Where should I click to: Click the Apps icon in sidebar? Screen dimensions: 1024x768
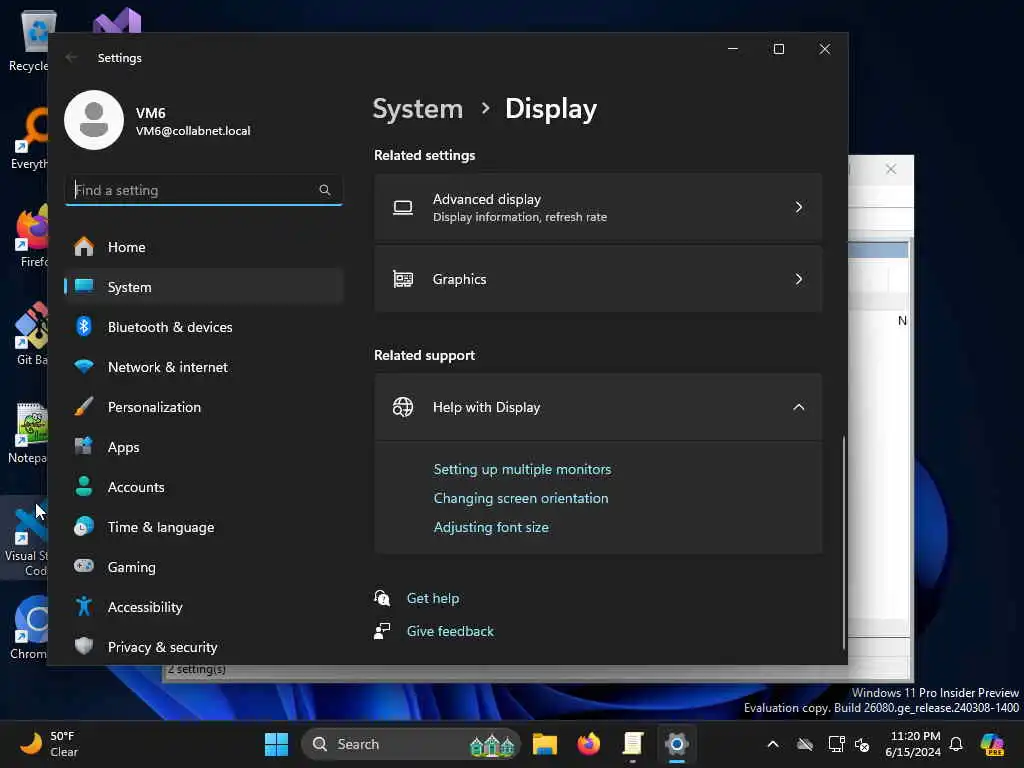click(x=84, y=447)
